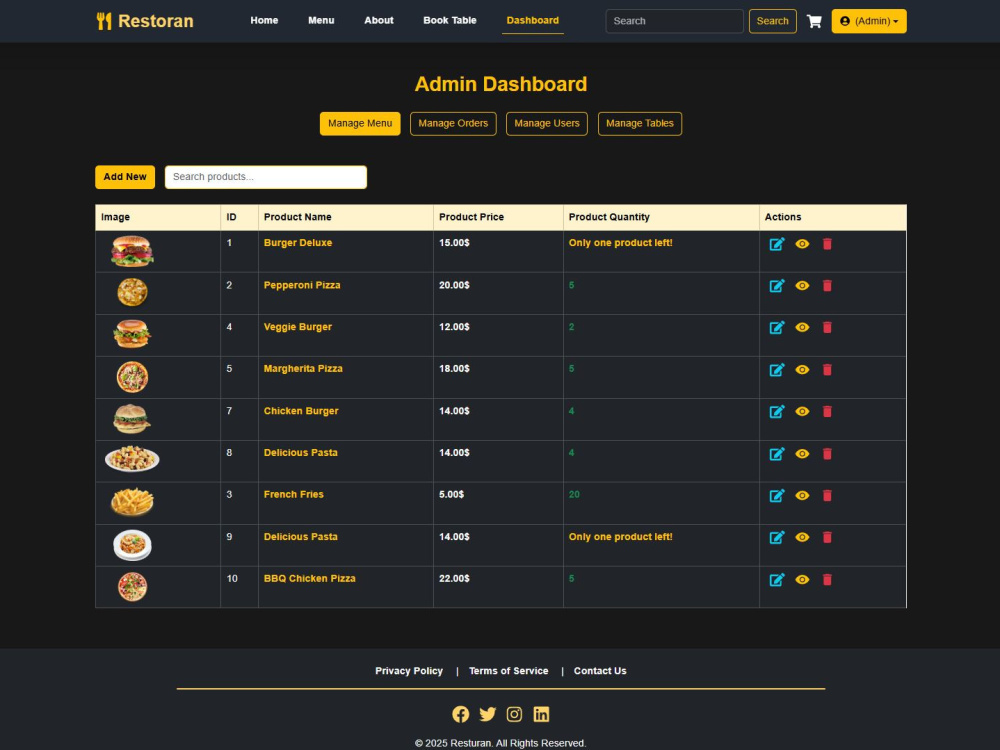
Task: Open Book Table in navbar
Action: tap(450, 20)
